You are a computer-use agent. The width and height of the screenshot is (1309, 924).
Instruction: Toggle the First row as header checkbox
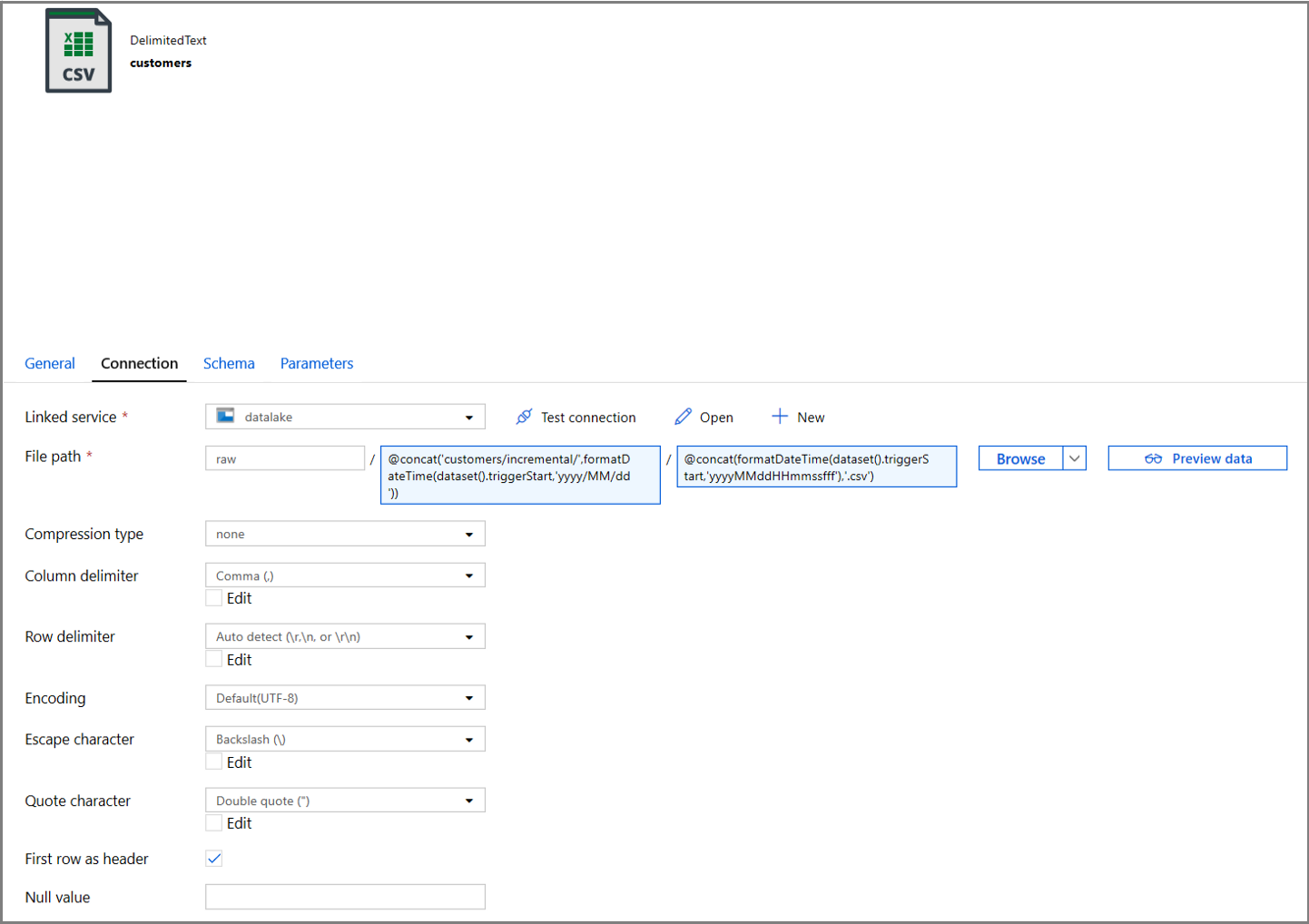coord(213,857)
